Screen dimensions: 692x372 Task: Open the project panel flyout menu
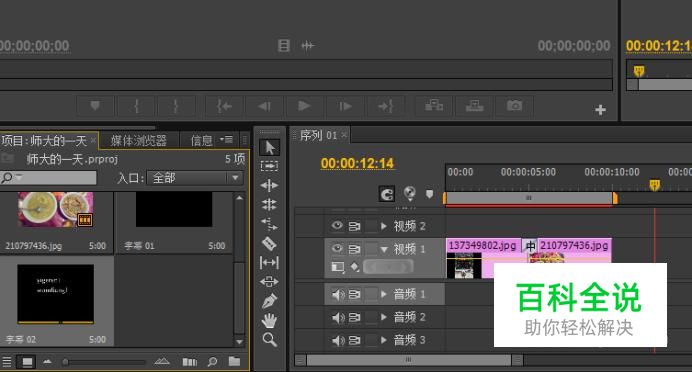(x=227, y=139)
